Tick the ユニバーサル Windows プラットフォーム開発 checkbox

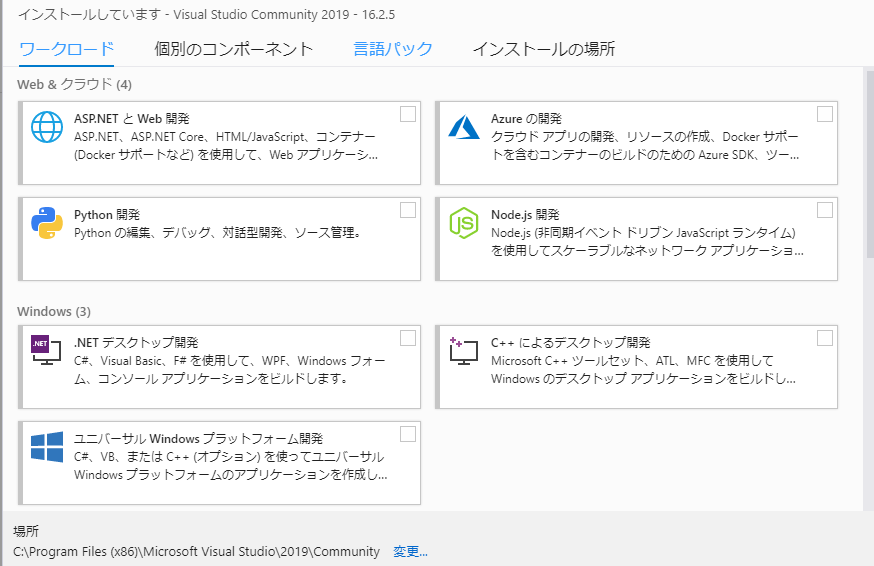point(408,434)
